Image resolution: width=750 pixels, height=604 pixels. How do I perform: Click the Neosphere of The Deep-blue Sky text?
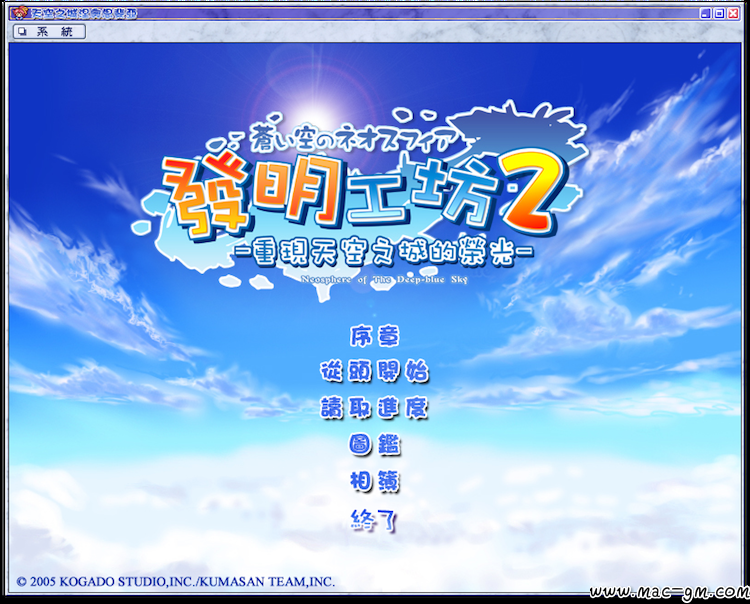pyautogui.click(x=384, y=279)
